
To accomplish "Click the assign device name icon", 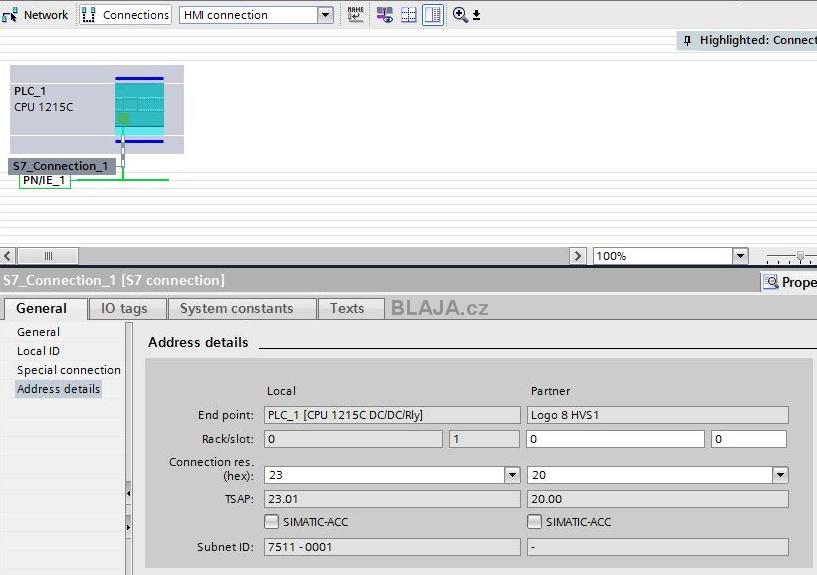I will 355,15.
